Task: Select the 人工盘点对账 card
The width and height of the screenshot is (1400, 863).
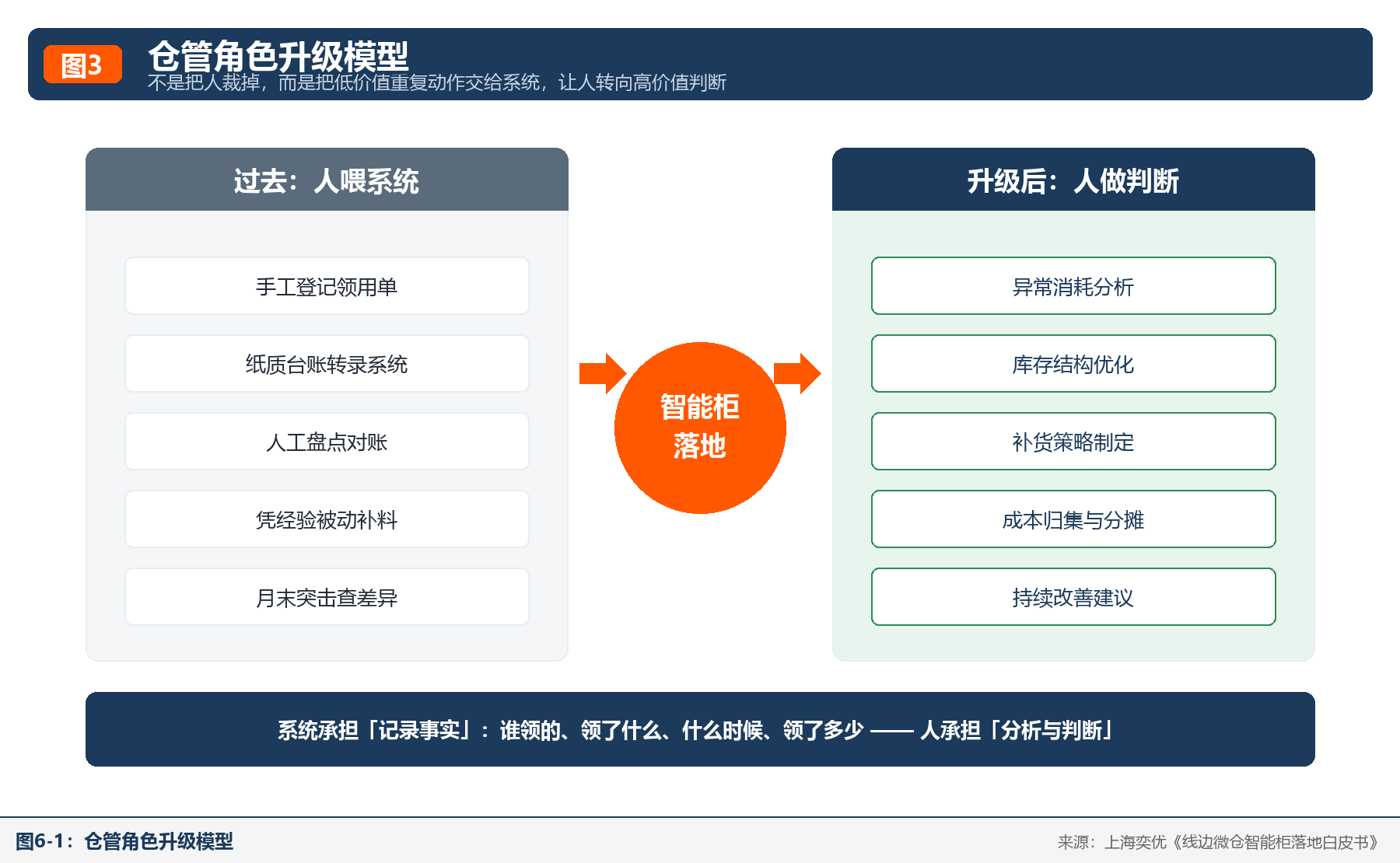Action: (327, 442)
